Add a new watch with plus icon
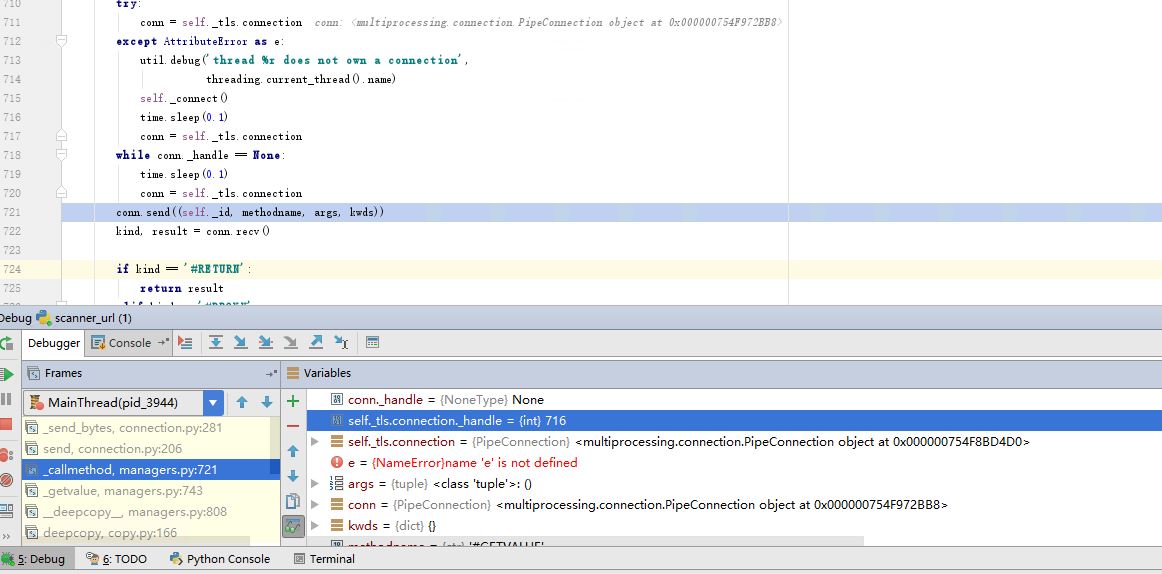The image size is (1162, 574). 293,401
